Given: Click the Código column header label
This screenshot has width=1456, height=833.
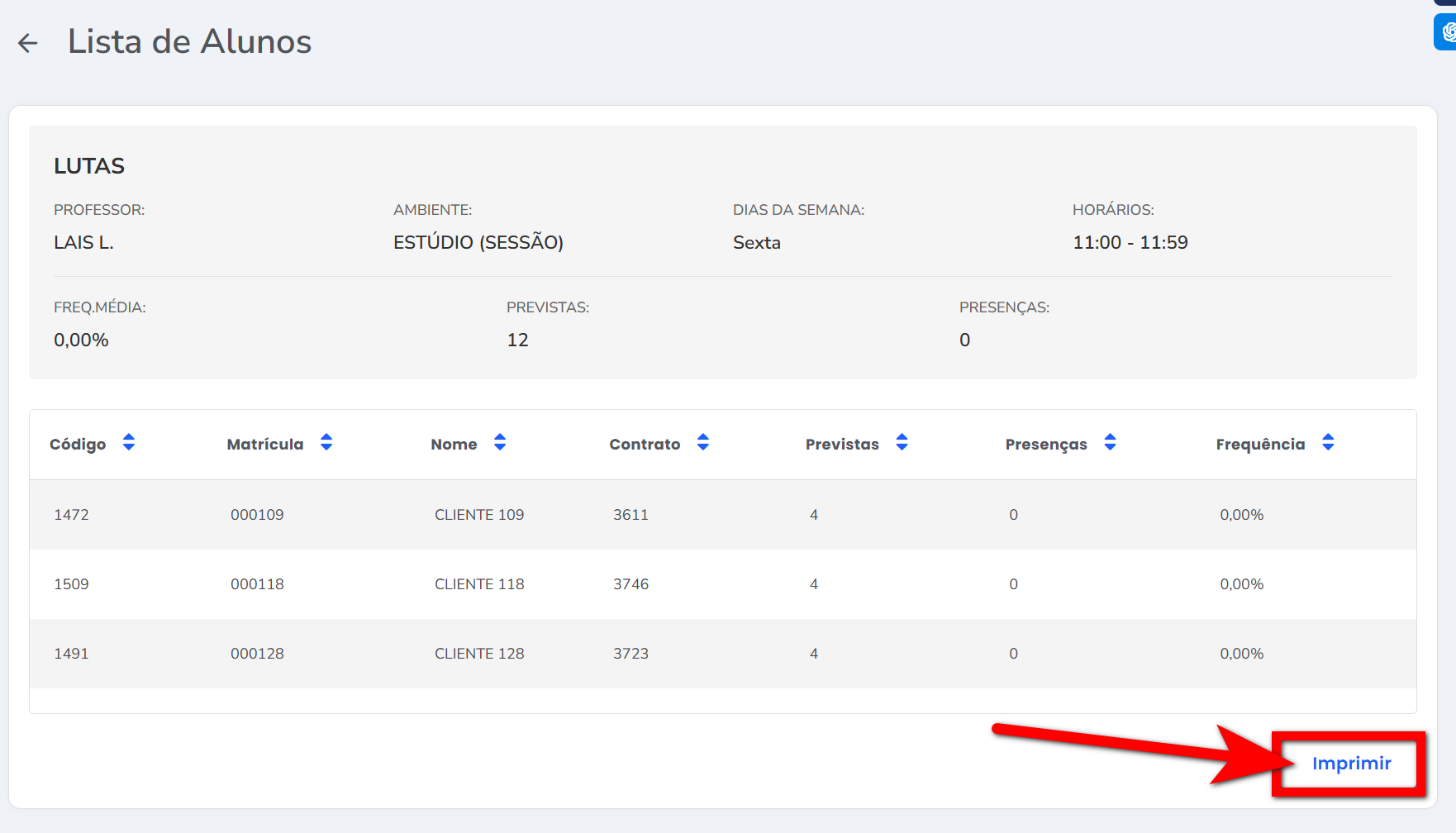Looking at the screenshot, I should click(x=78, y=445).
